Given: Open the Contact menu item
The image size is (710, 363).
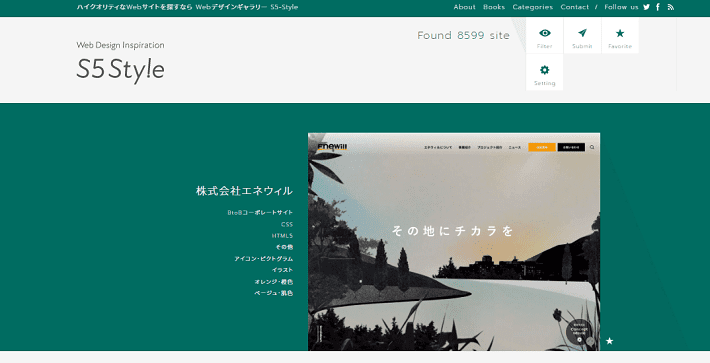Looking at the screenshot, I should click(575, 7).
